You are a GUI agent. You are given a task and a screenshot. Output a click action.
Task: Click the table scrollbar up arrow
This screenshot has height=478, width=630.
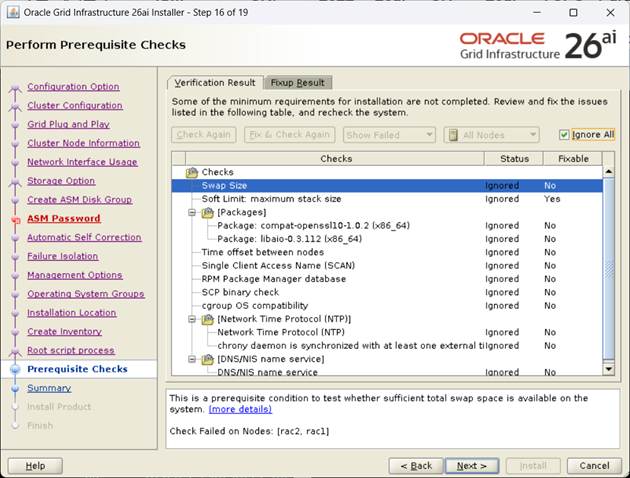coord(609,172)
